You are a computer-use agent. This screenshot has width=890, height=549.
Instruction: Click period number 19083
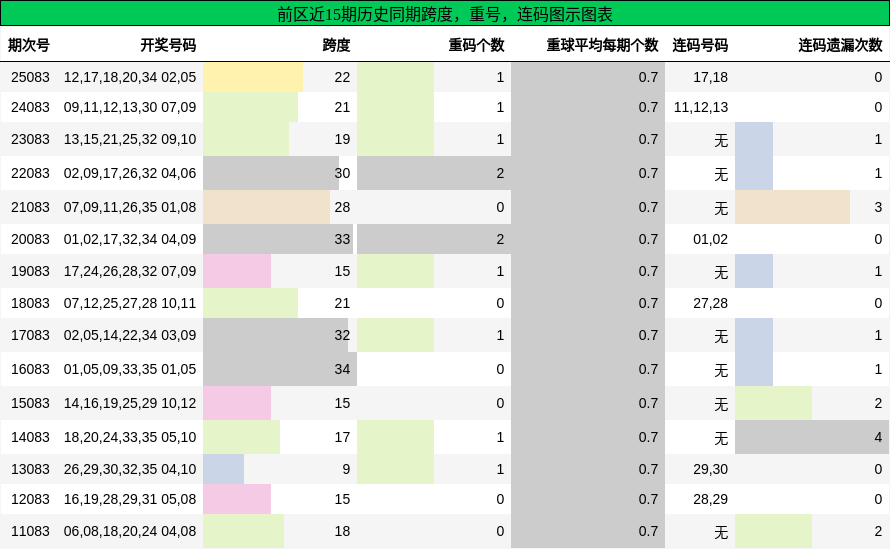[x=30, y=271]
